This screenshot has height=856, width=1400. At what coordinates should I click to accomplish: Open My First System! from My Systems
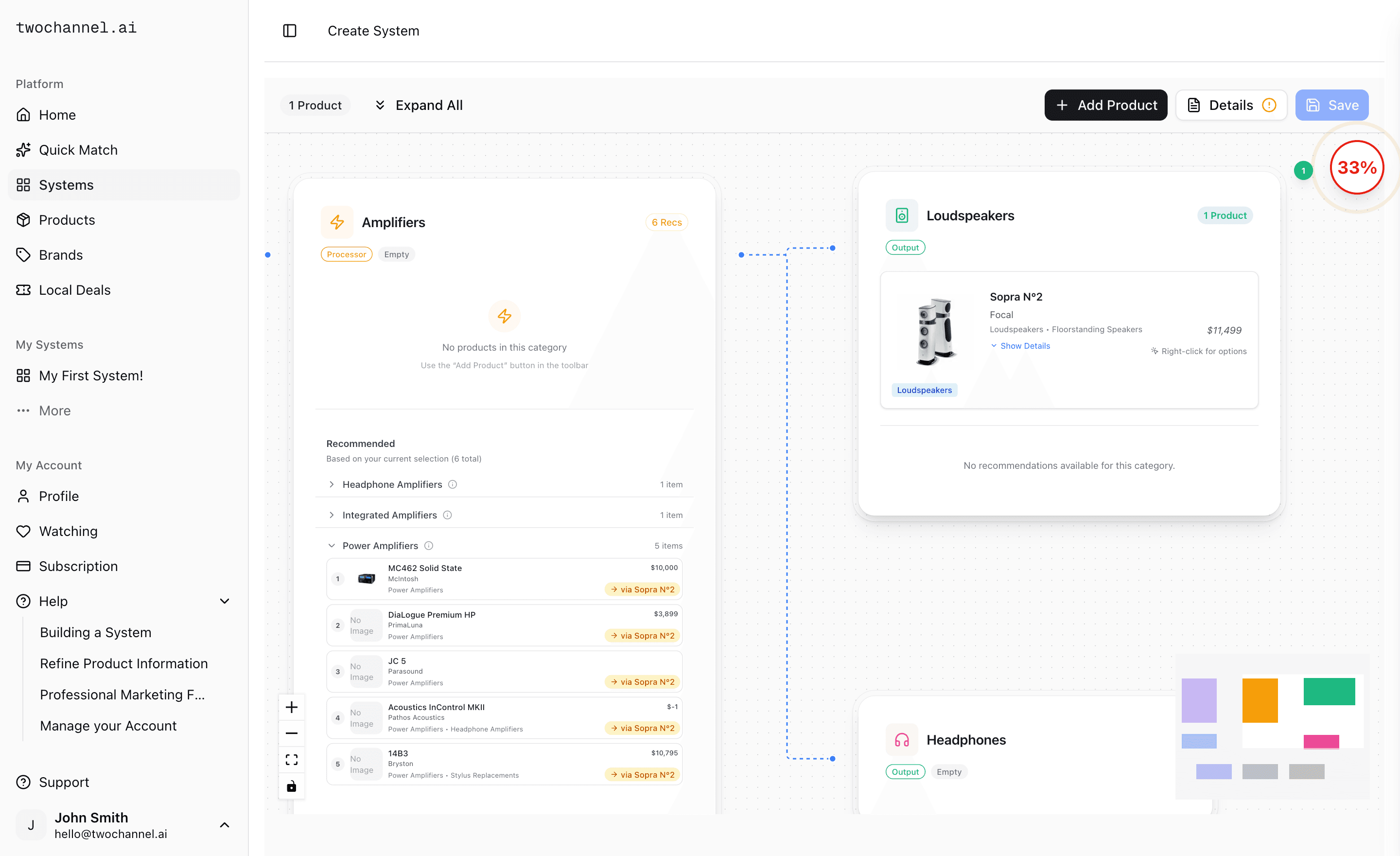[91, 375]
